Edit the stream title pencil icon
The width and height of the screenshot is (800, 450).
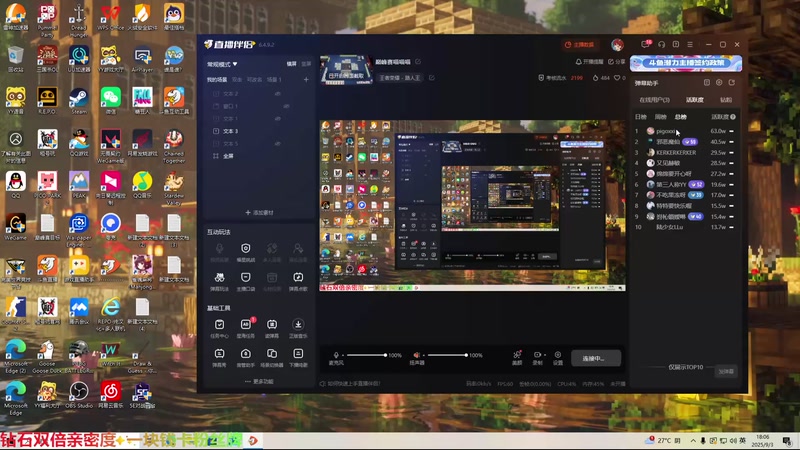(418, 62)
